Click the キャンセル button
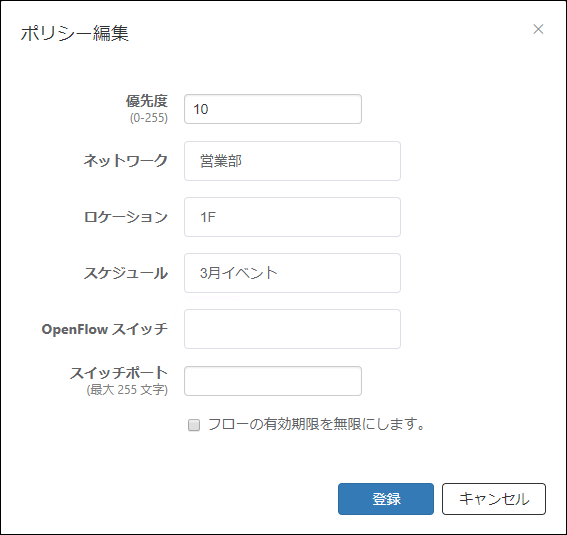This screenshot has height=535, width=567. 494,499
